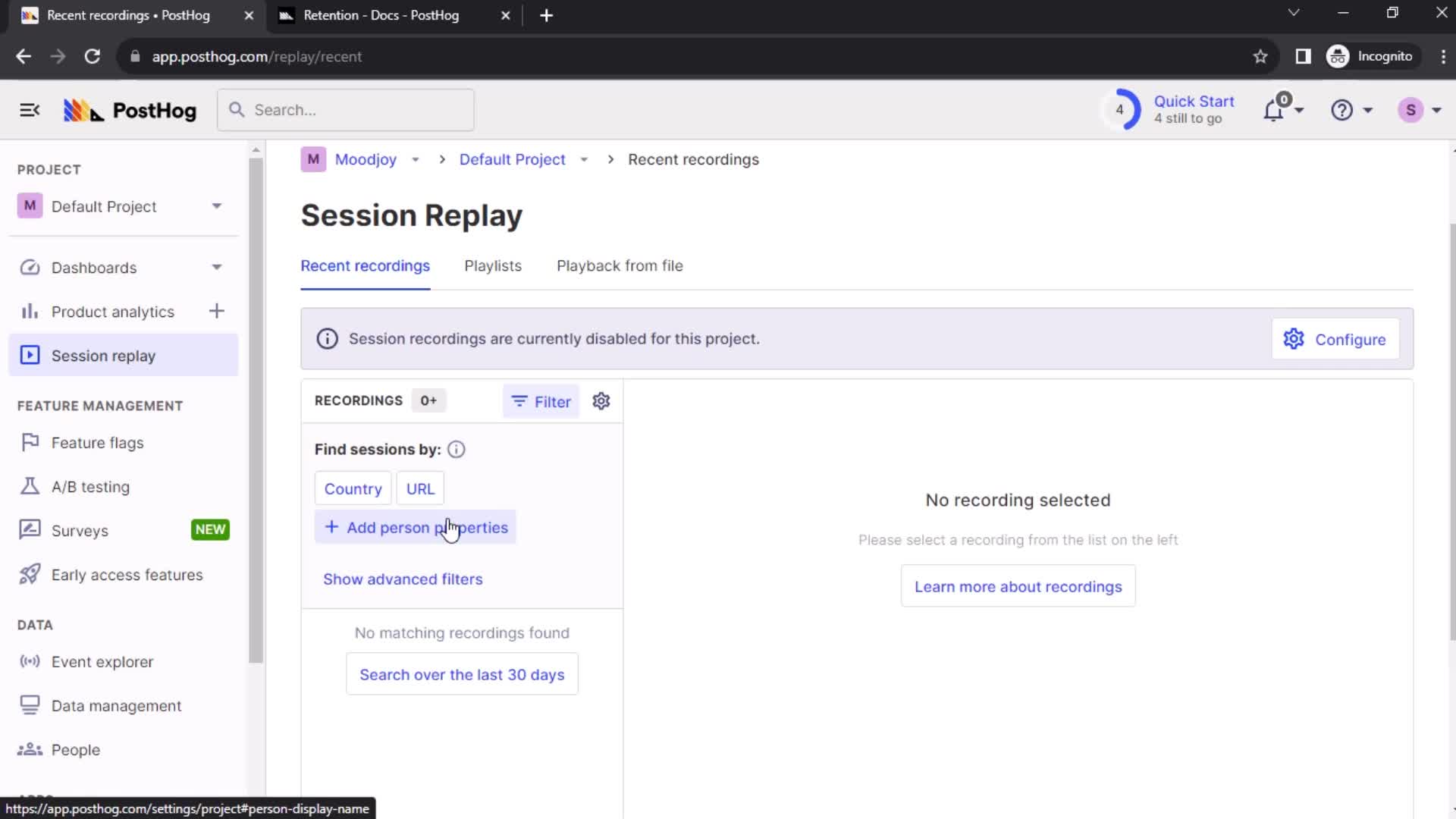
Task: Click the Country filter tag
Action: pyautogui.click(x=353, y=488)
